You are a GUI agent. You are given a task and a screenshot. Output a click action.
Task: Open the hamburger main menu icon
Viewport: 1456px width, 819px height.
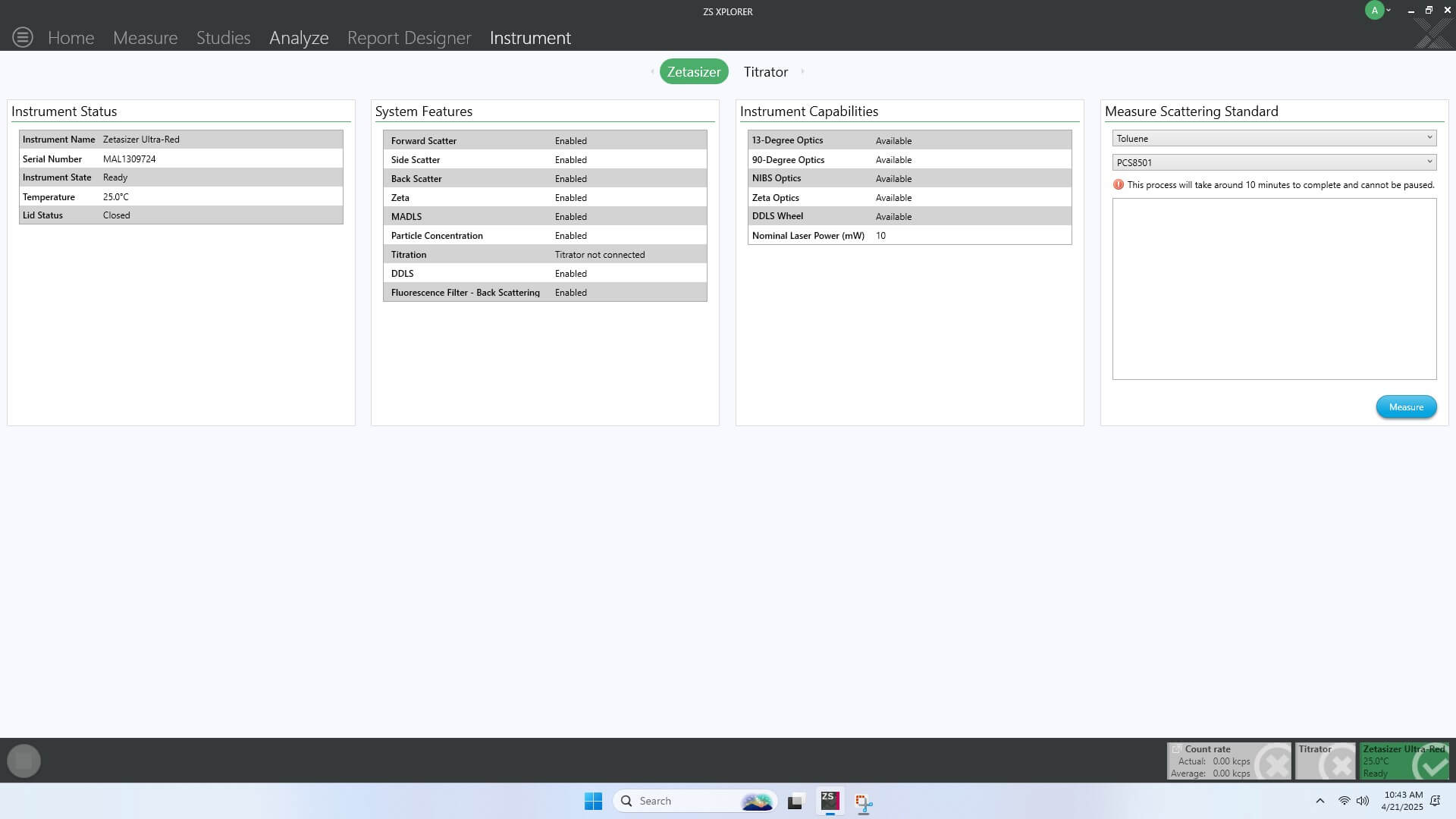click(x=23, y=37)
